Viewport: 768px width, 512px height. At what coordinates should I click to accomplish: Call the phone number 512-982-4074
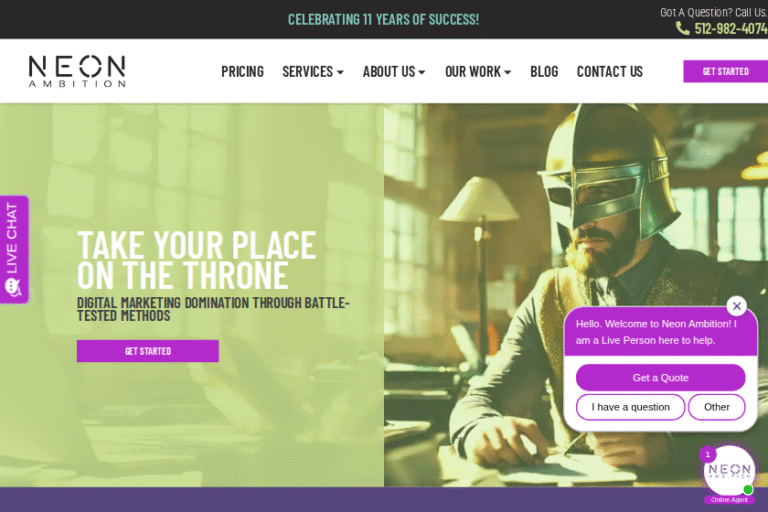point(731,28)
